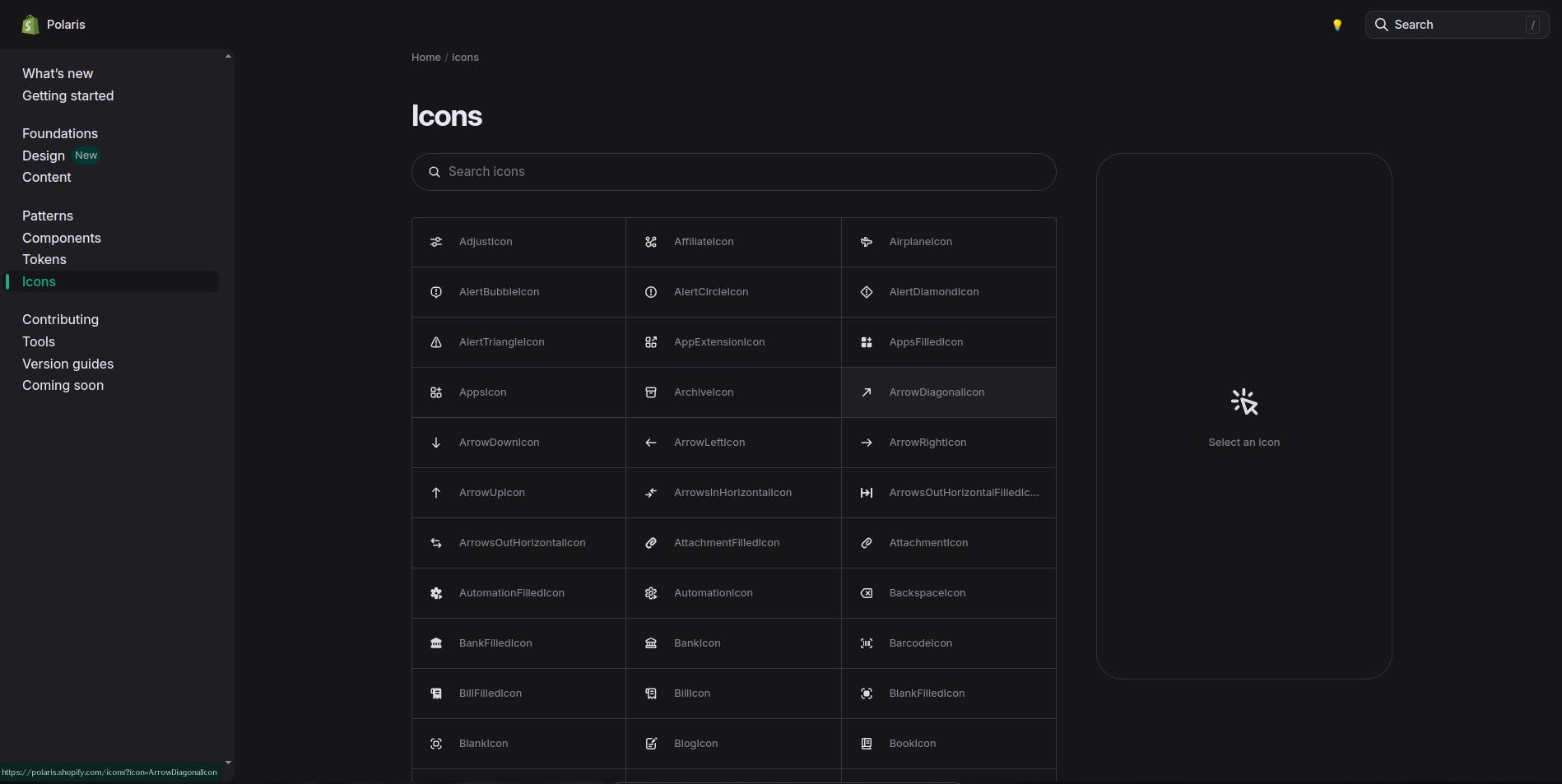The image size is (1562, 784).
Task: Select the AlertTriangleIcon tile
Action: [518, 342]
